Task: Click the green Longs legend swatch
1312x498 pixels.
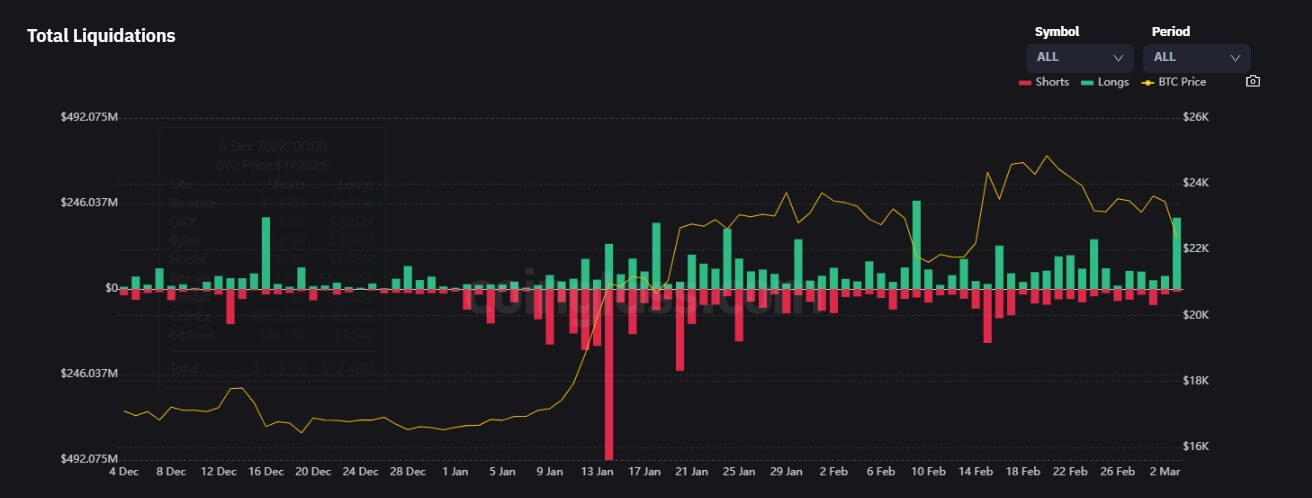Action: pyautogui.click(x=1087, y=82)
